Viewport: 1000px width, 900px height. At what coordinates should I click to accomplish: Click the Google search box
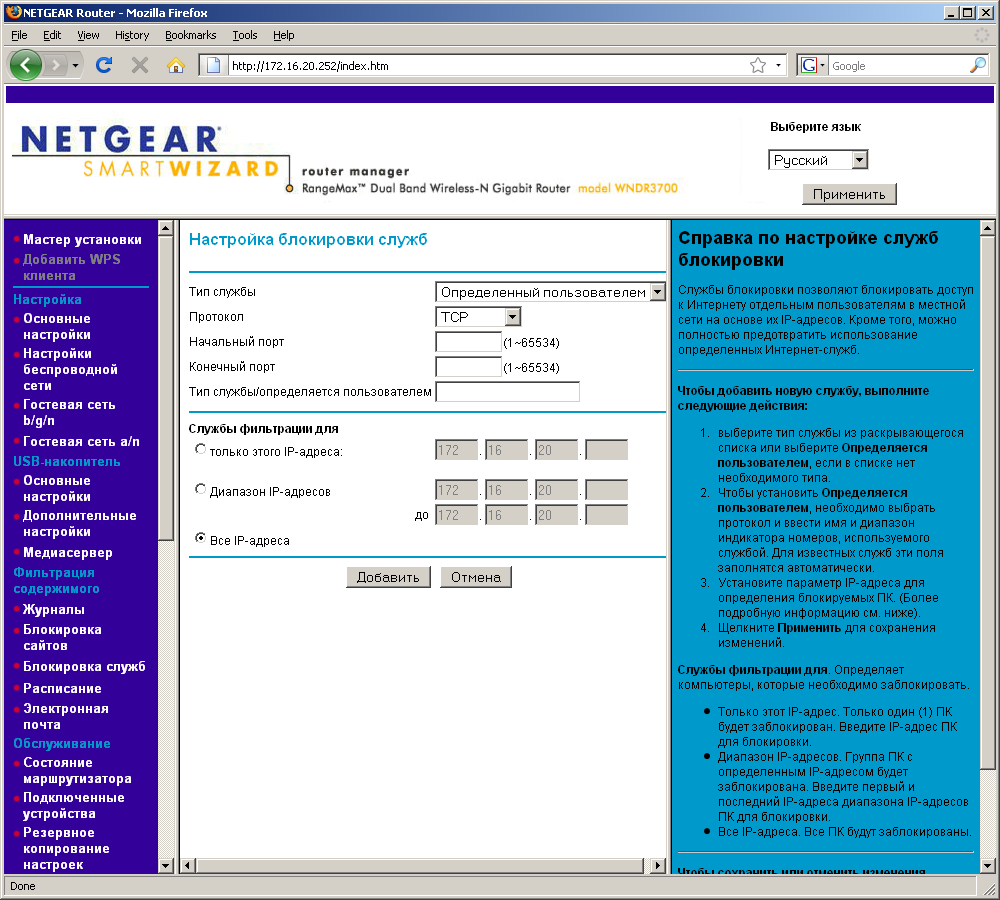tap(898, 65)
